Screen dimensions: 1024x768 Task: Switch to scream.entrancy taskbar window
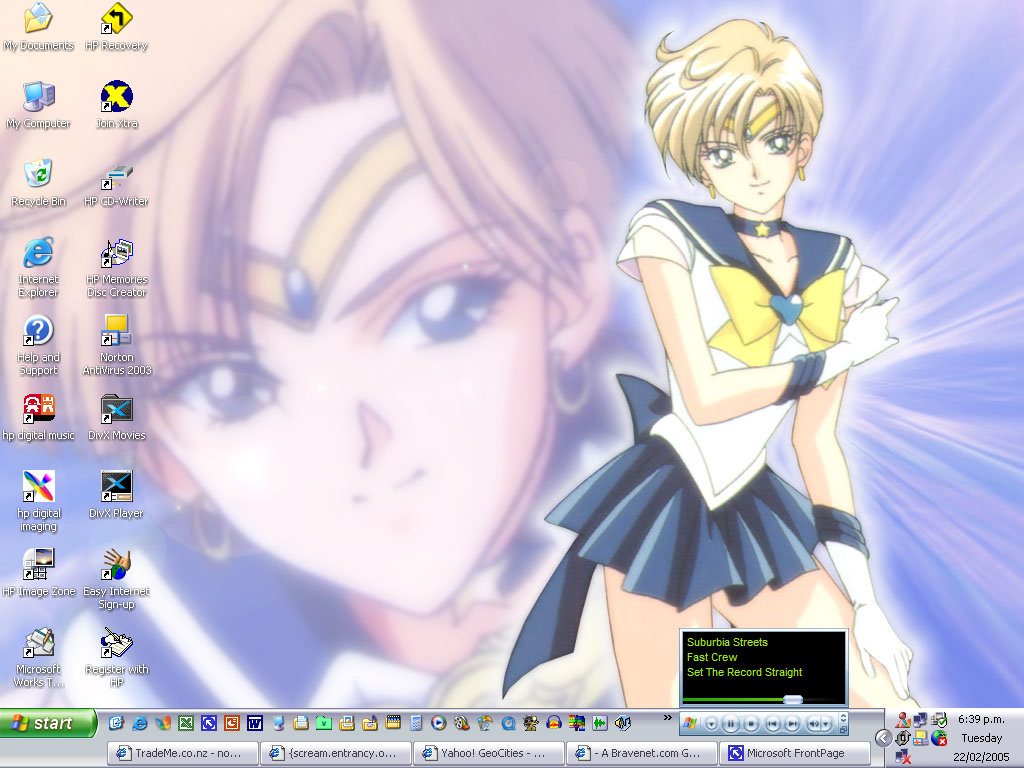click(335, 753)
